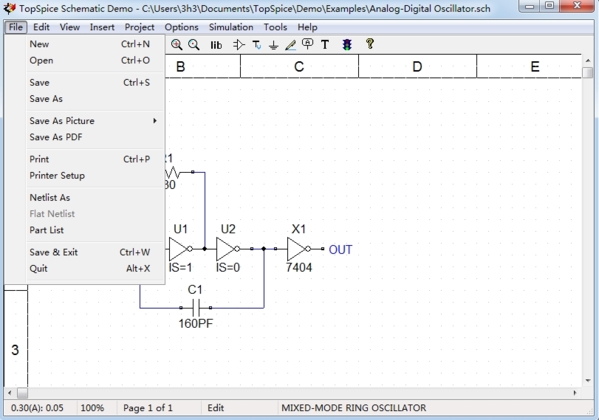Select the ground symbol tool
This screenshot has height=420, width=599.
273,45
